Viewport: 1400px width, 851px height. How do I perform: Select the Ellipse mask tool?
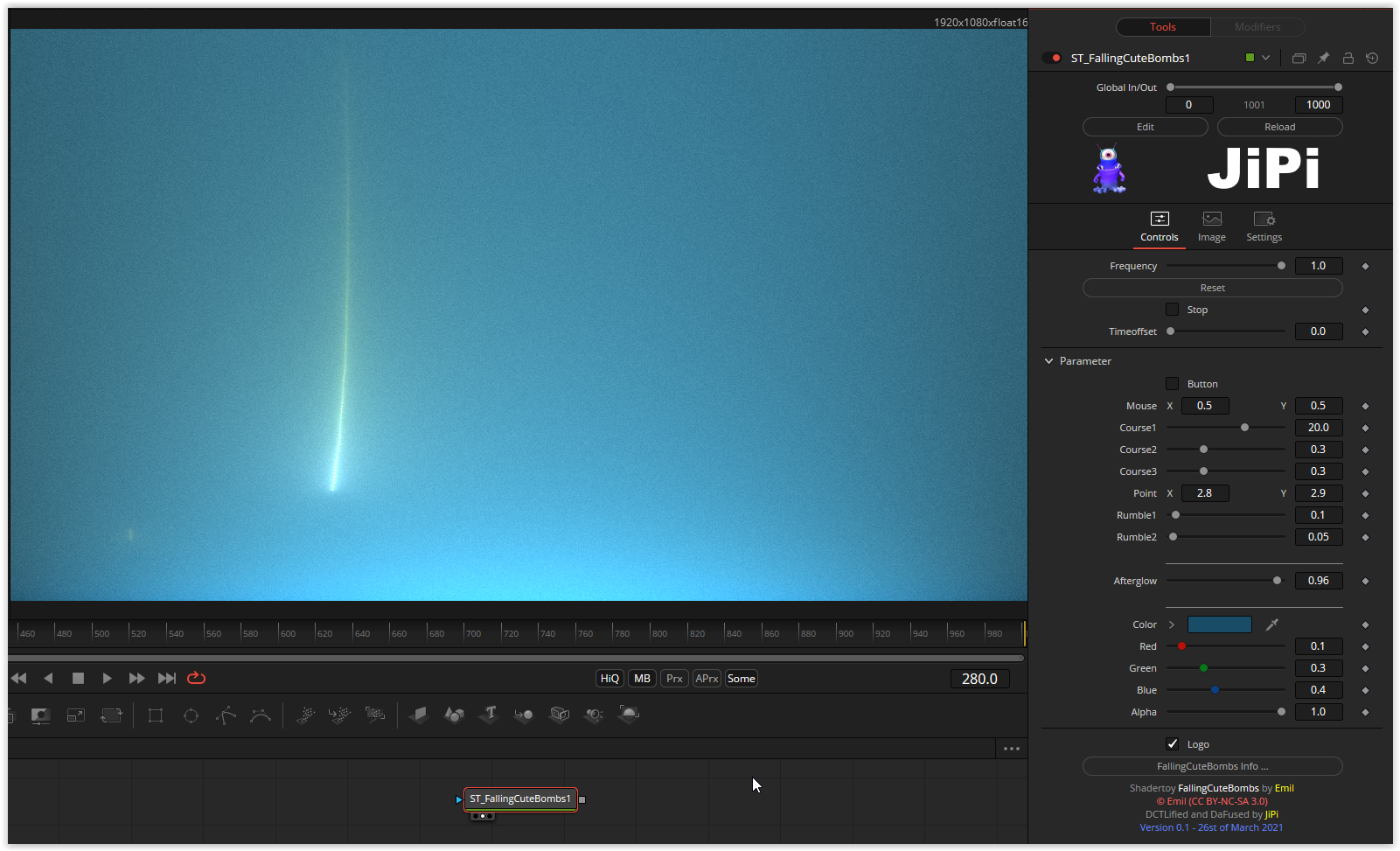[191, 715]
